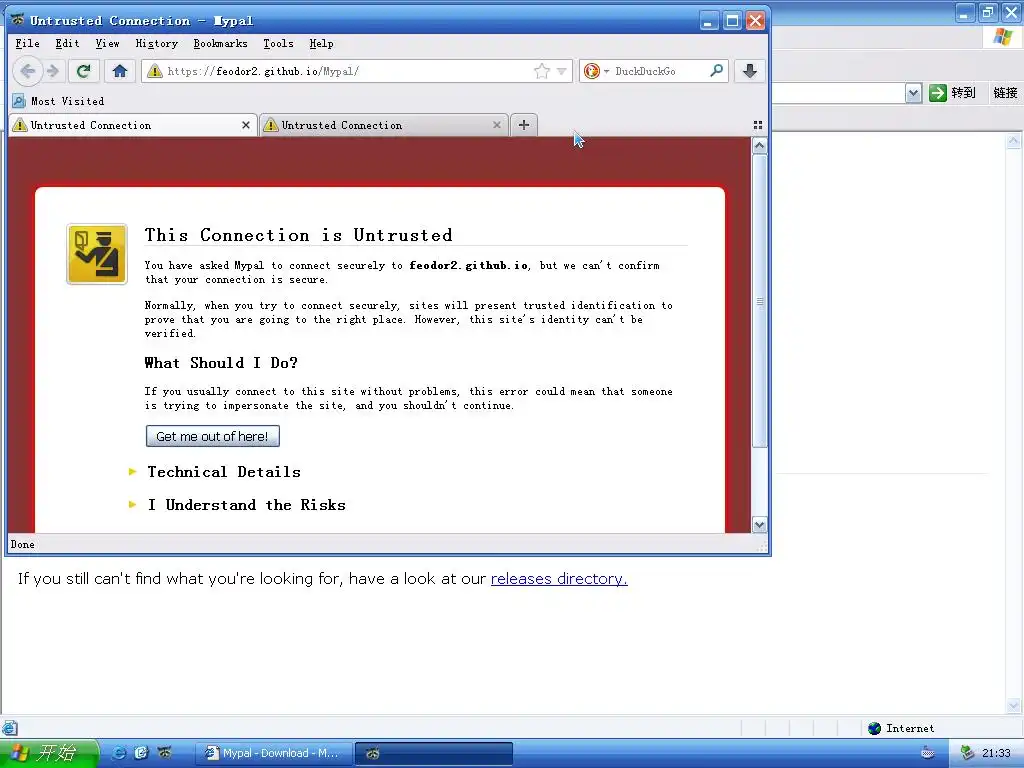Select the first Untrusted Connection tab
Screen dimensions: 1024x768
133,125
